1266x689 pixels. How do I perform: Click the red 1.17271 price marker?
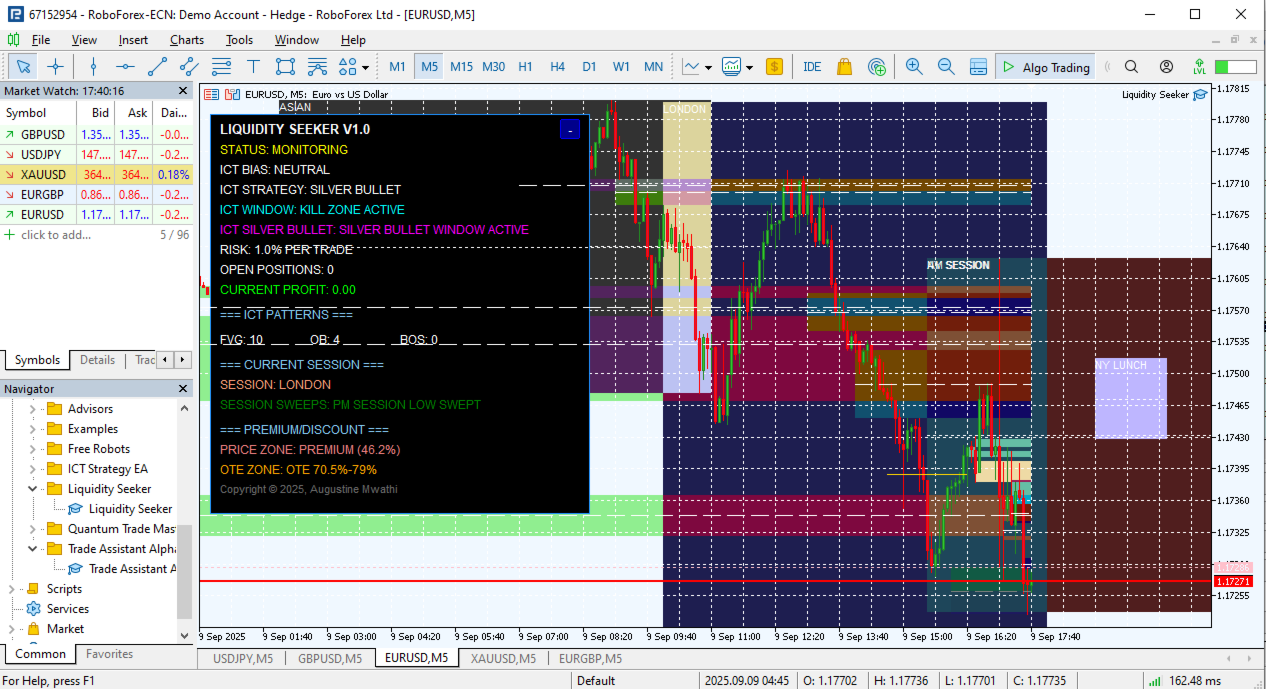[1232, 581]
